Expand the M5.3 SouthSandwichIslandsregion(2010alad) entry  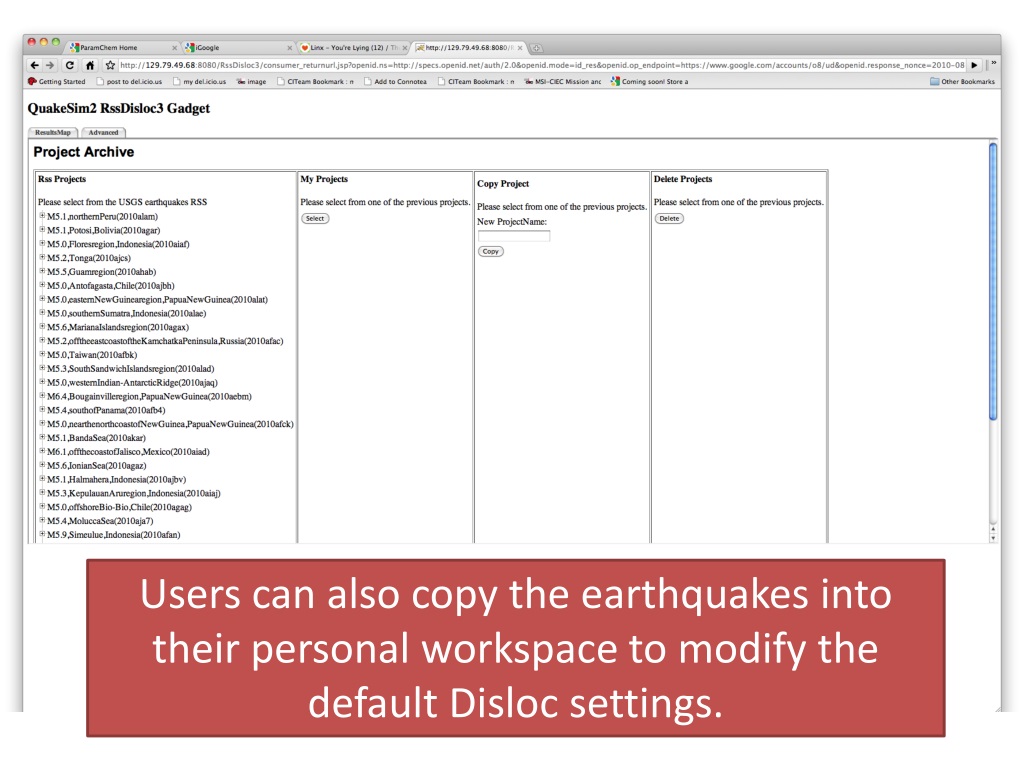42,368
